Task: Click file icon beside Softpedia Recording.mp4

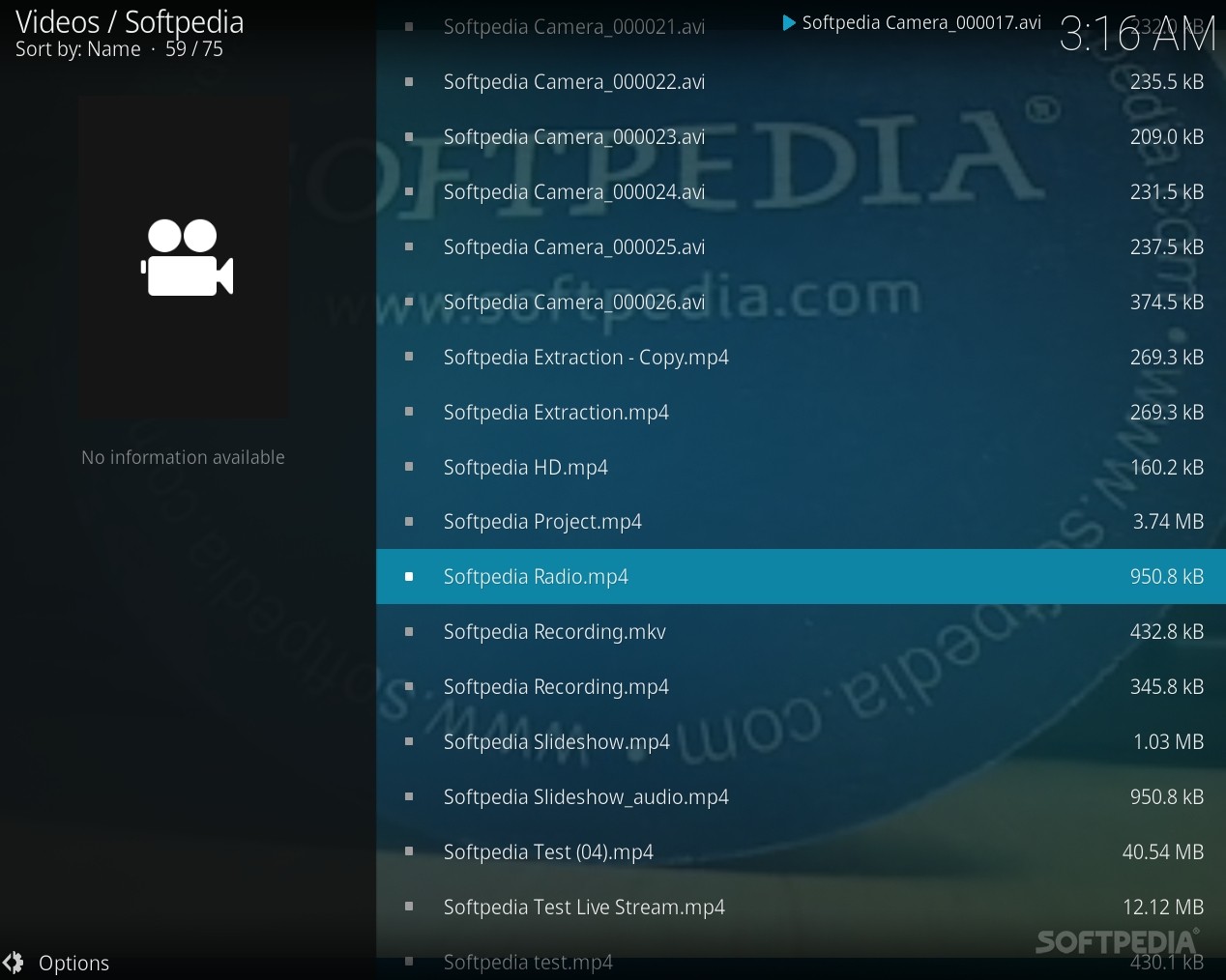Action: 409,687
